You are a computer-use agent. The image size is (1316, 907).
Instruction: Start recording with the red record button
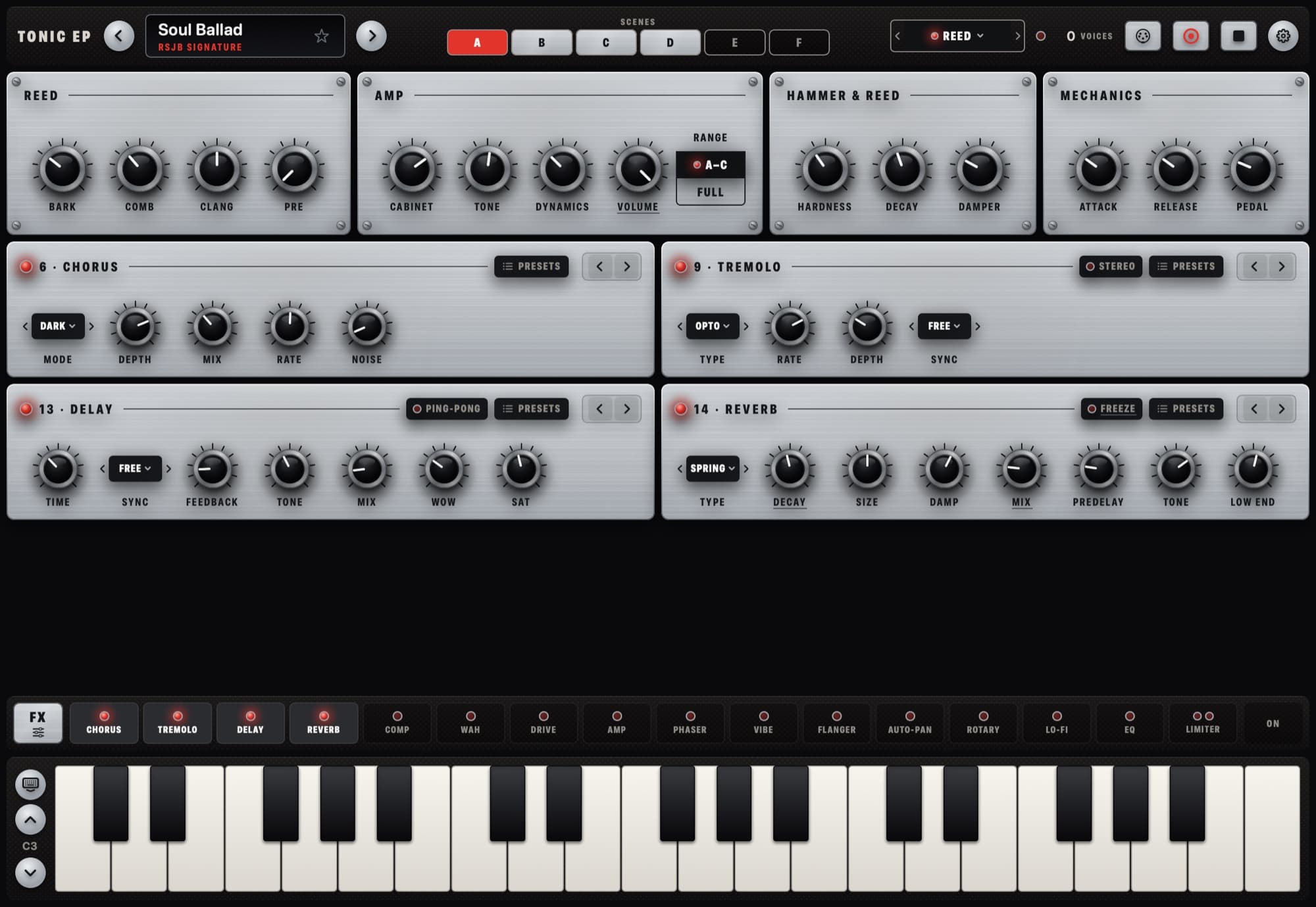pyautogui.click(x=1190, y=36)
